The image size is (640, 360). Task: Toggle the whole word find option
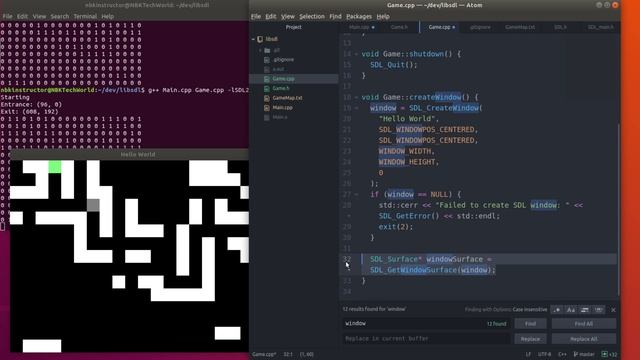point(598,310)
